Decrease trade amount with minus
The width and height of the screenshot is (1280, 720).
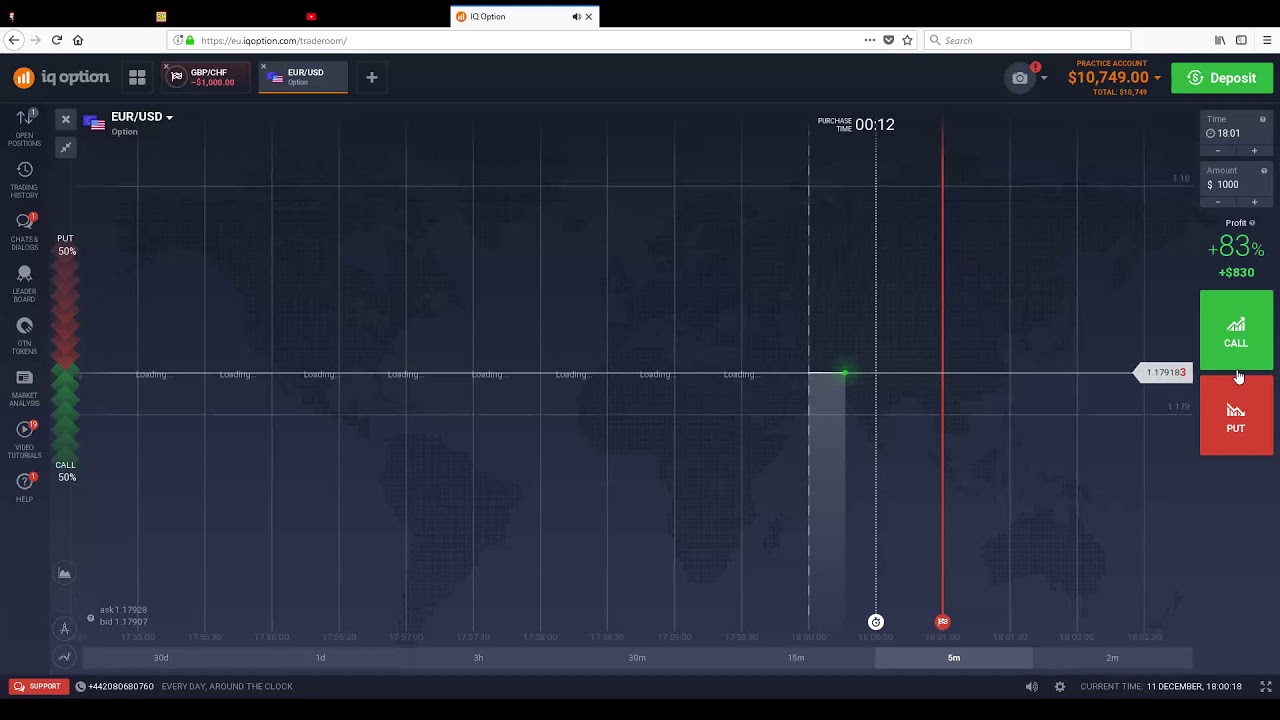point(1218,202)
